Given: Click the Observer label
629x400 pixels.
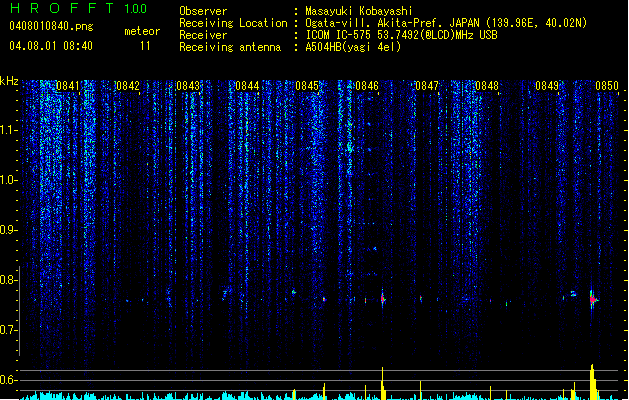Looking at the screenshot, I should pos(203,11).
